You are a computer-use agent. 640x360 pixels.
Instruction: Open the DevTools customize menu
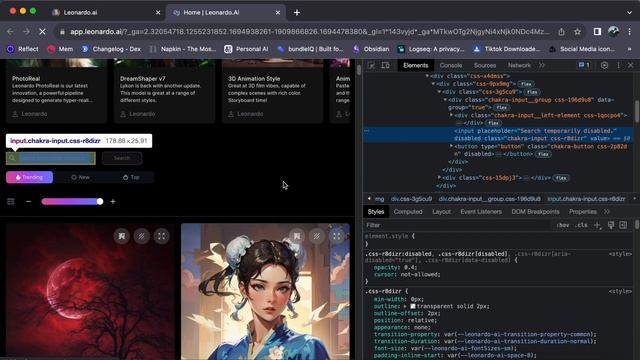[x=618, y=65]
